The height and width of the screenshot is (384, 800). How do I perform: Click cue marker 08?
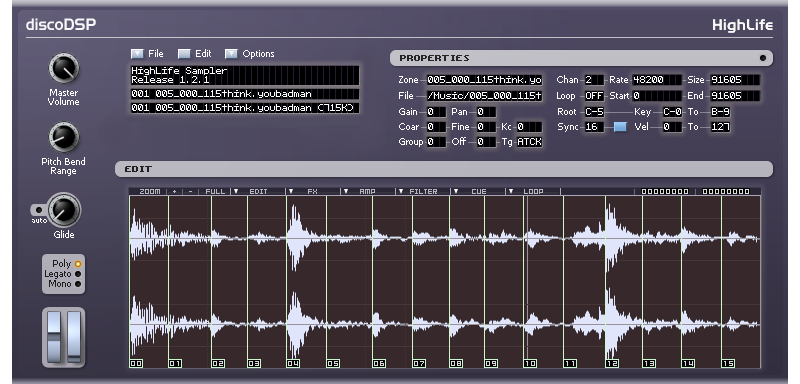tap(456, 364)
